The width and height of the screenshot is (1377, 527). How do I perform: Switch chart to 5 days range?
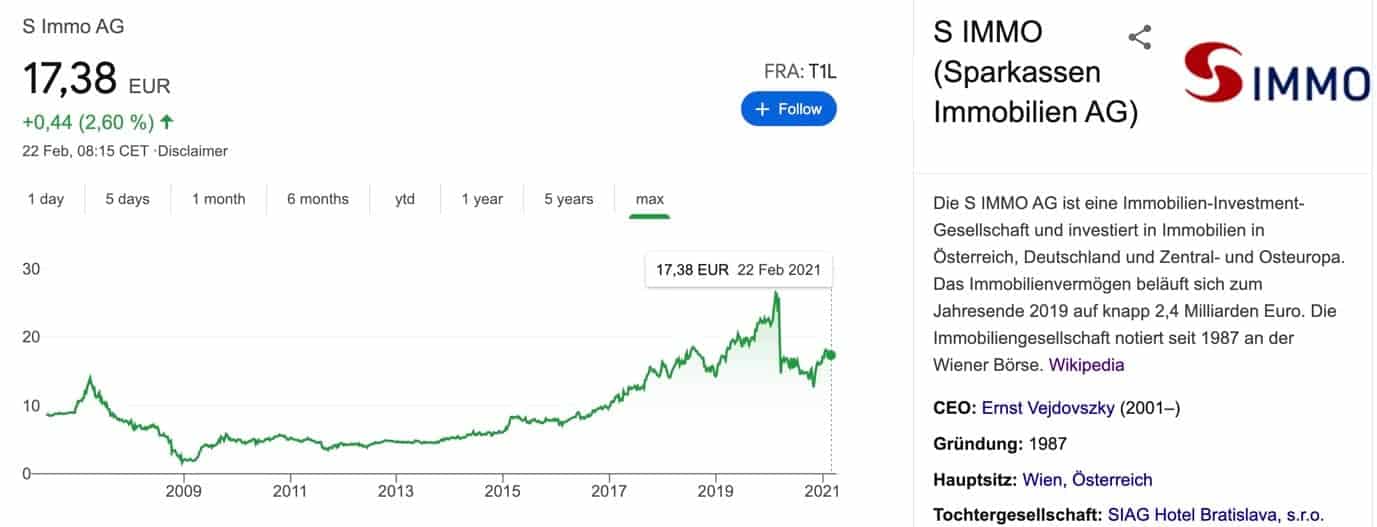point(128,199)
